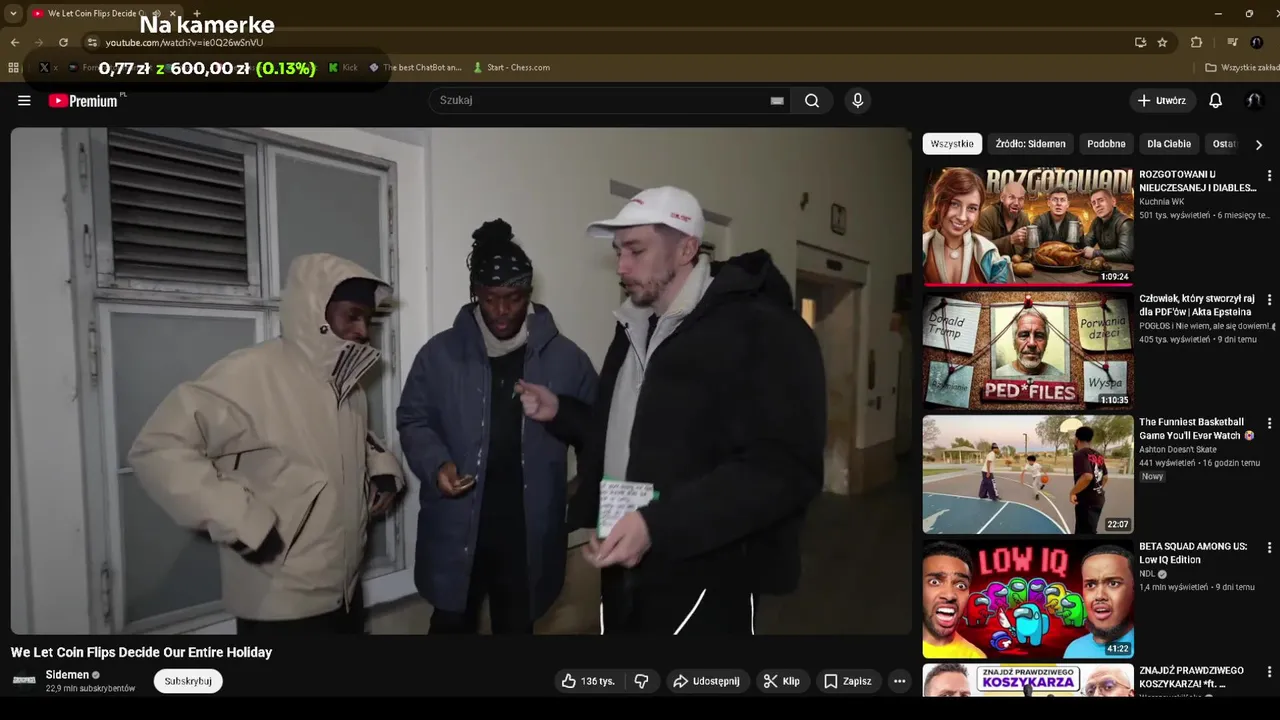This screenshot has height=720, width=1280.
Task: Open options for Funniest Basketball Game video
Action: pyautogui.click(x=1269, y=423)
